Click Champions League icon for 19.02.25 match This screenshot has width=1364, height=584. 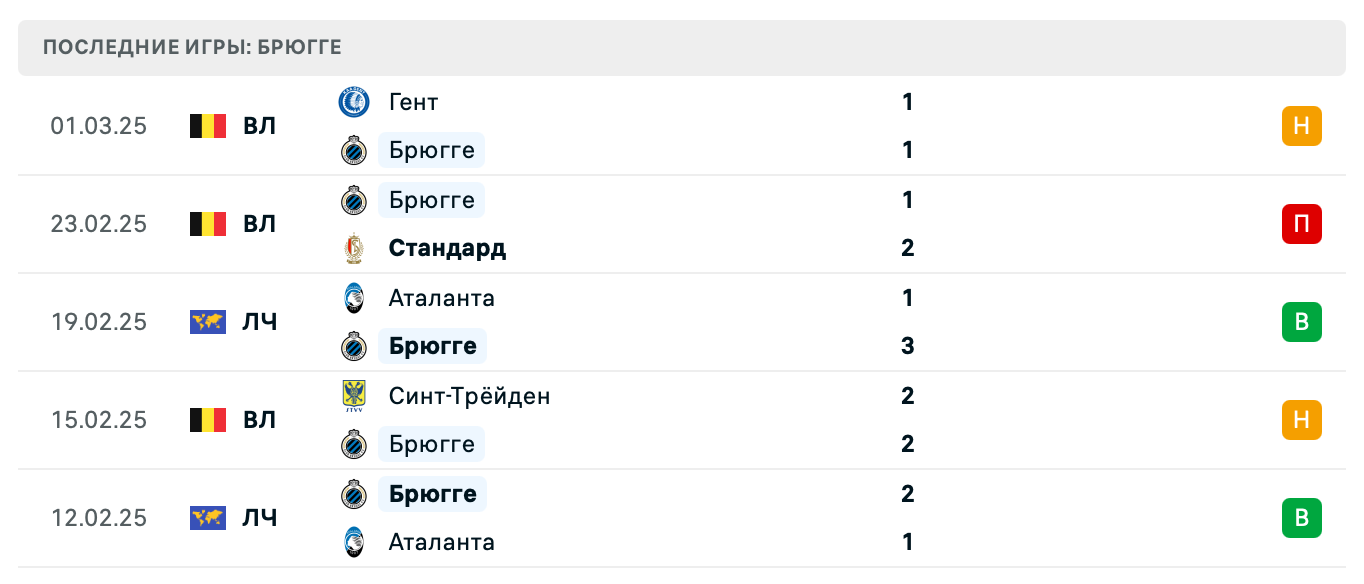pos(208,322)
